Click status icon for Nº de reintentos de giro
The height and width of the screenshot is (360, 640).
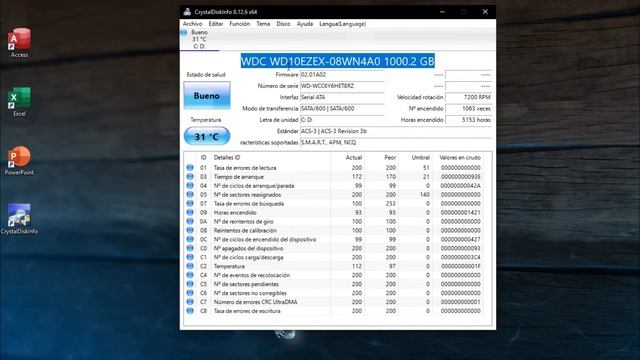pyautogui.click(x=190, y=221)
